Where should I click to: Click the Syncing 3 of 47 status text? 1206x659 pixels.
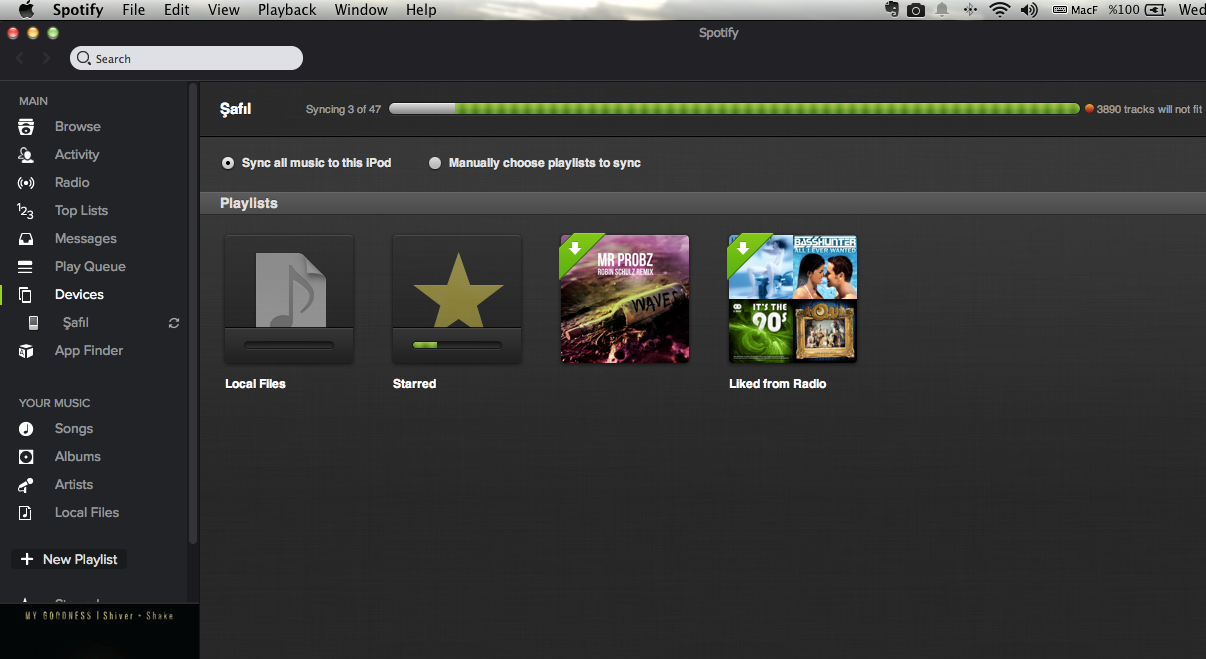click(343, 110)
